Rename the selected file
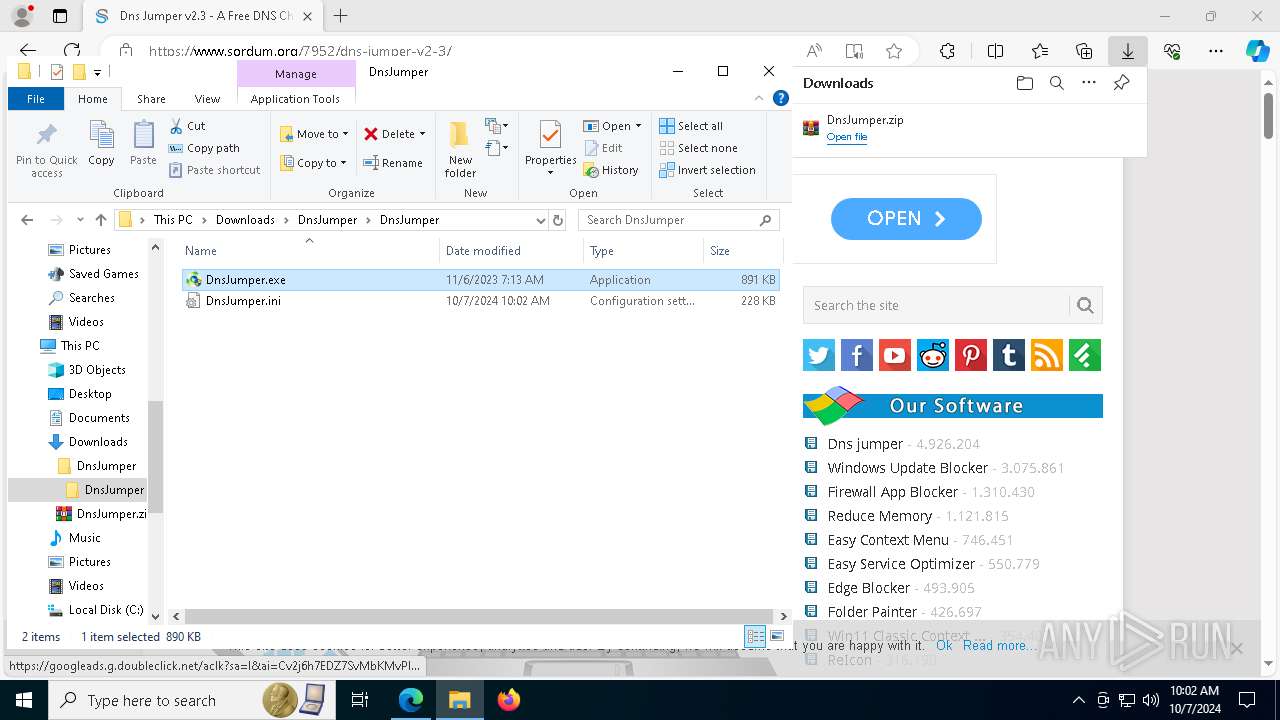Image resolution: width=1280 pixels, height=720 pixels. 393,163
